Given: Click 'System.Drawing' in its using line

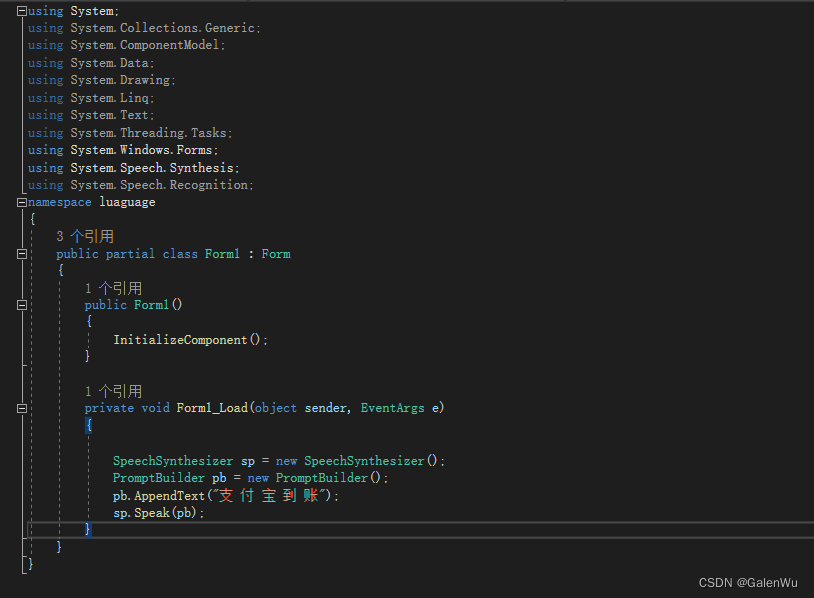Looking at the screenshot, I should [x=120, y=80].
